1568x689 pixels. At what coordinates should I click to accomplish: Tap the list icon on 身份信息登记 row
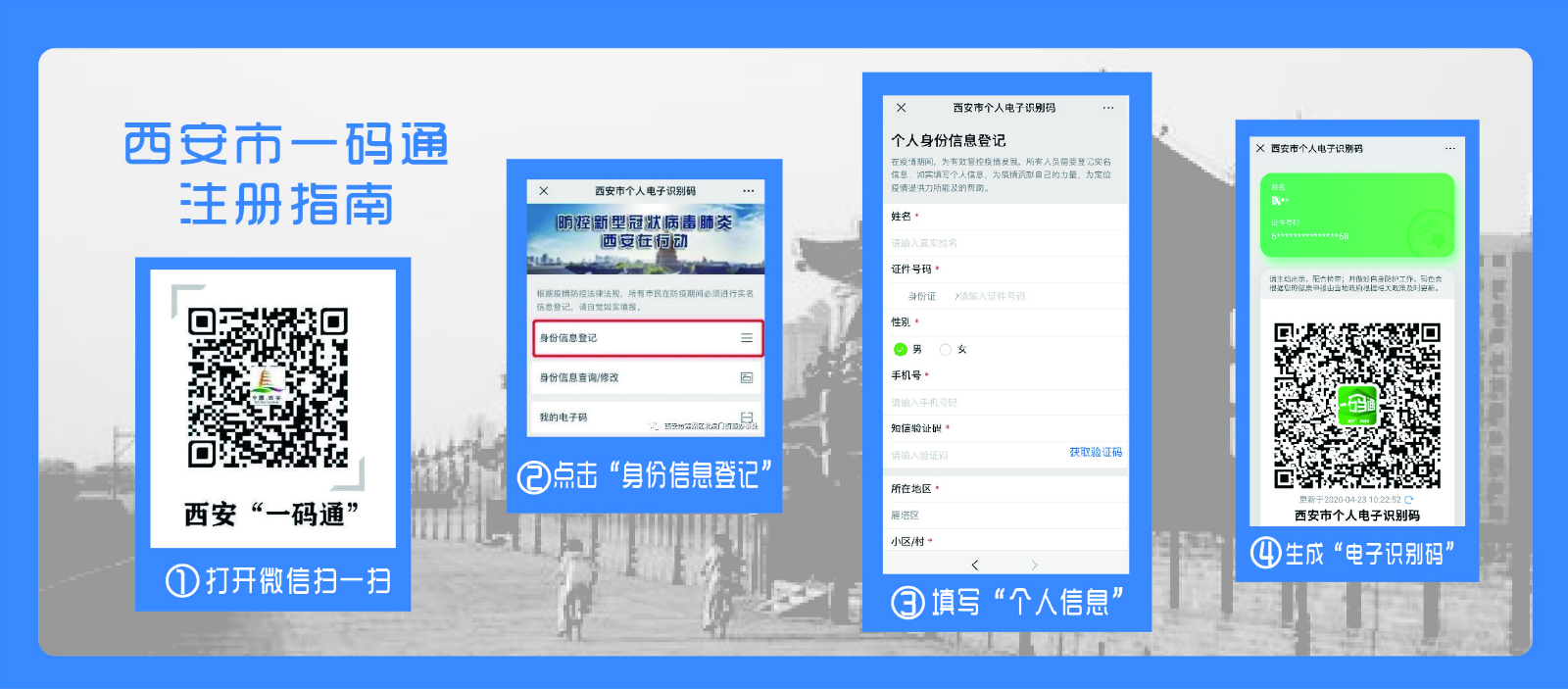747,338
